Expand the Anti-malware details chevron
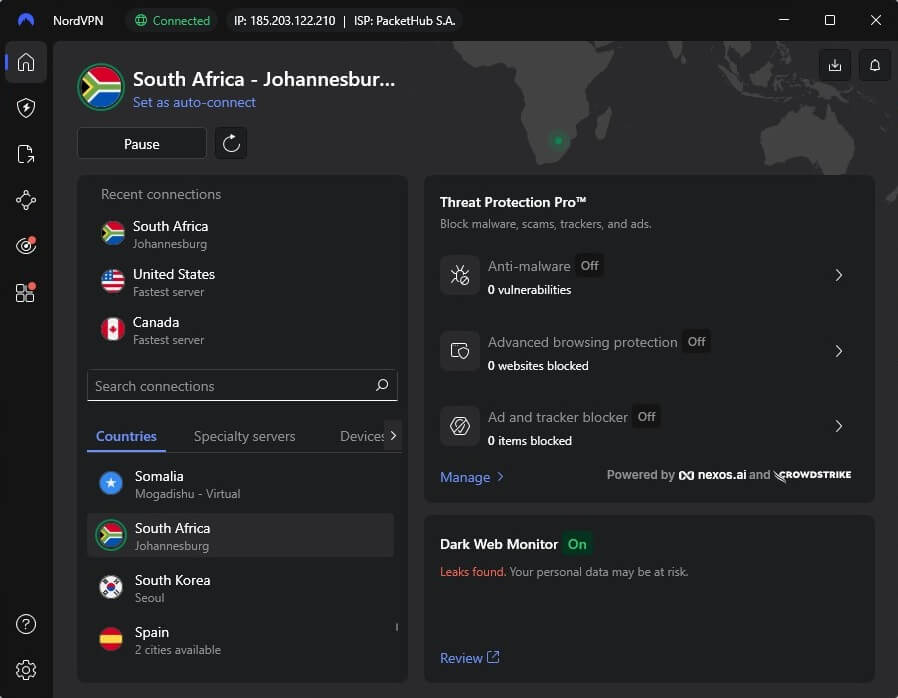898x698 pixels. tap(838, 275)
